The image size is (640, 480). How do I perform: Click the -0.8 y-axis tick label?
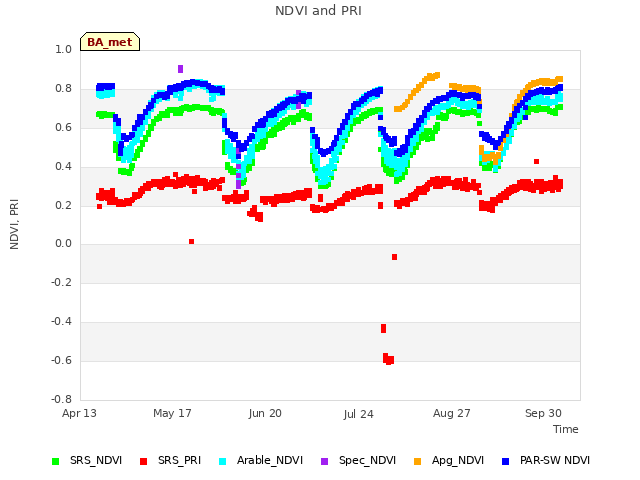[x=61, y=399]
